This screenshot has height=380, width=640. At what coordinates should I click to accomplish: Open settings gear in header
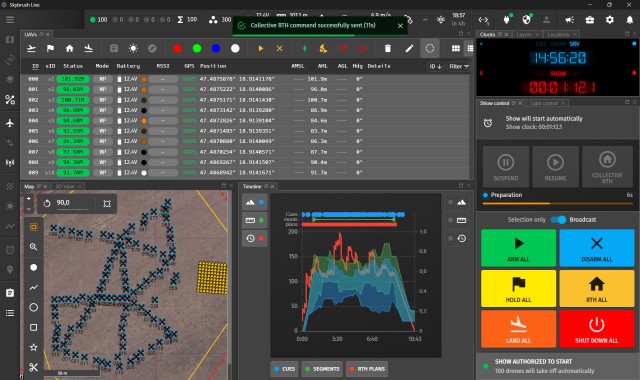pyautogui.click(x=610, y=20)
